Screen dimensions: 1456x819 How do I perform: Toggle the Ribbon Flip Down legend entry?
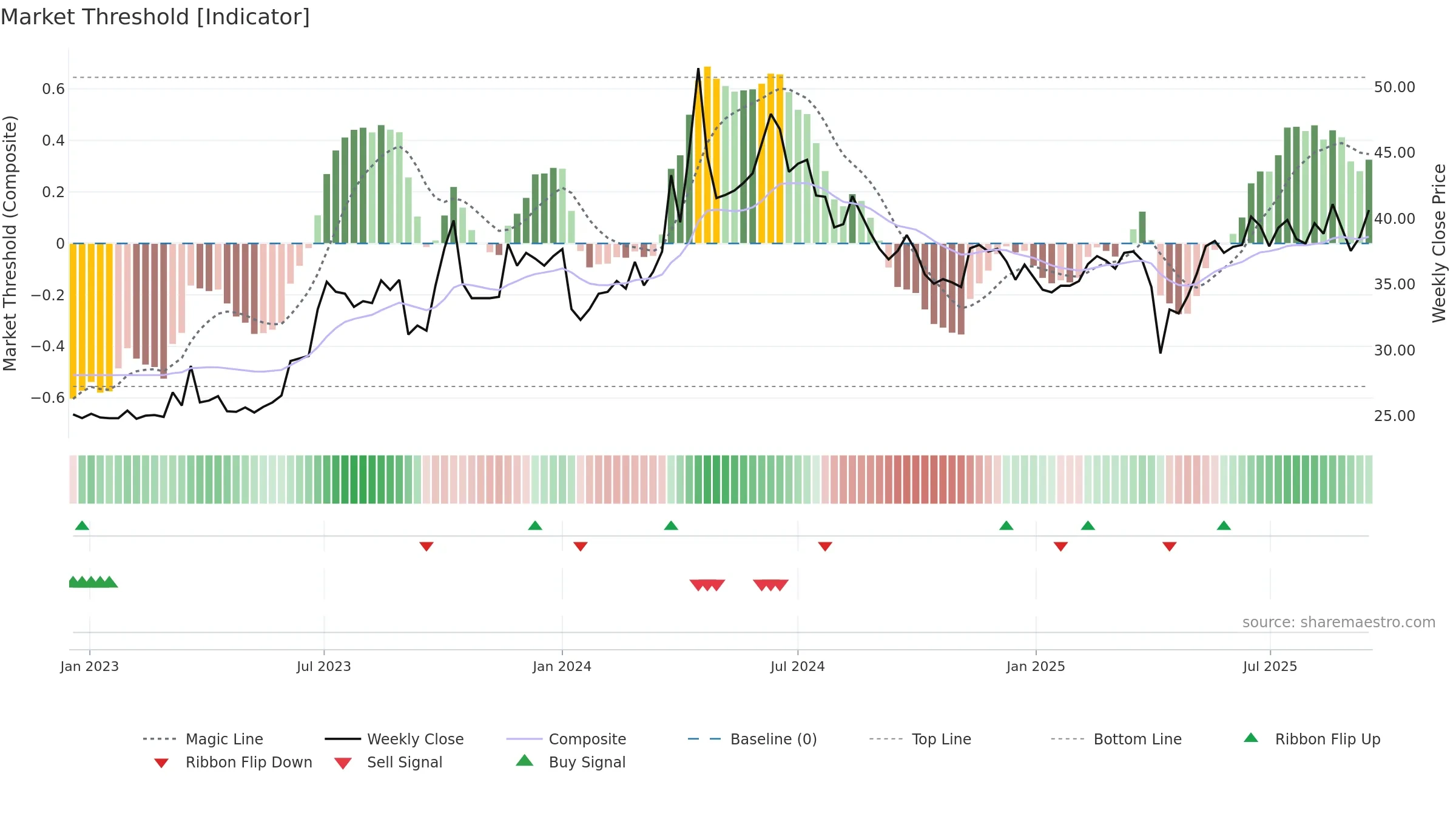click(232, 762)
